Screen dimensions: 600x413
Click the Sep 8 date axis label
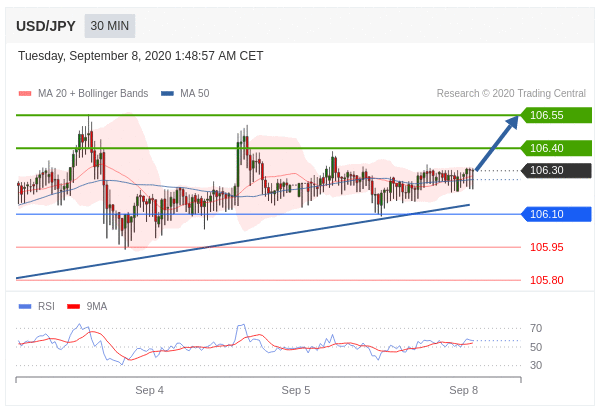463,390
